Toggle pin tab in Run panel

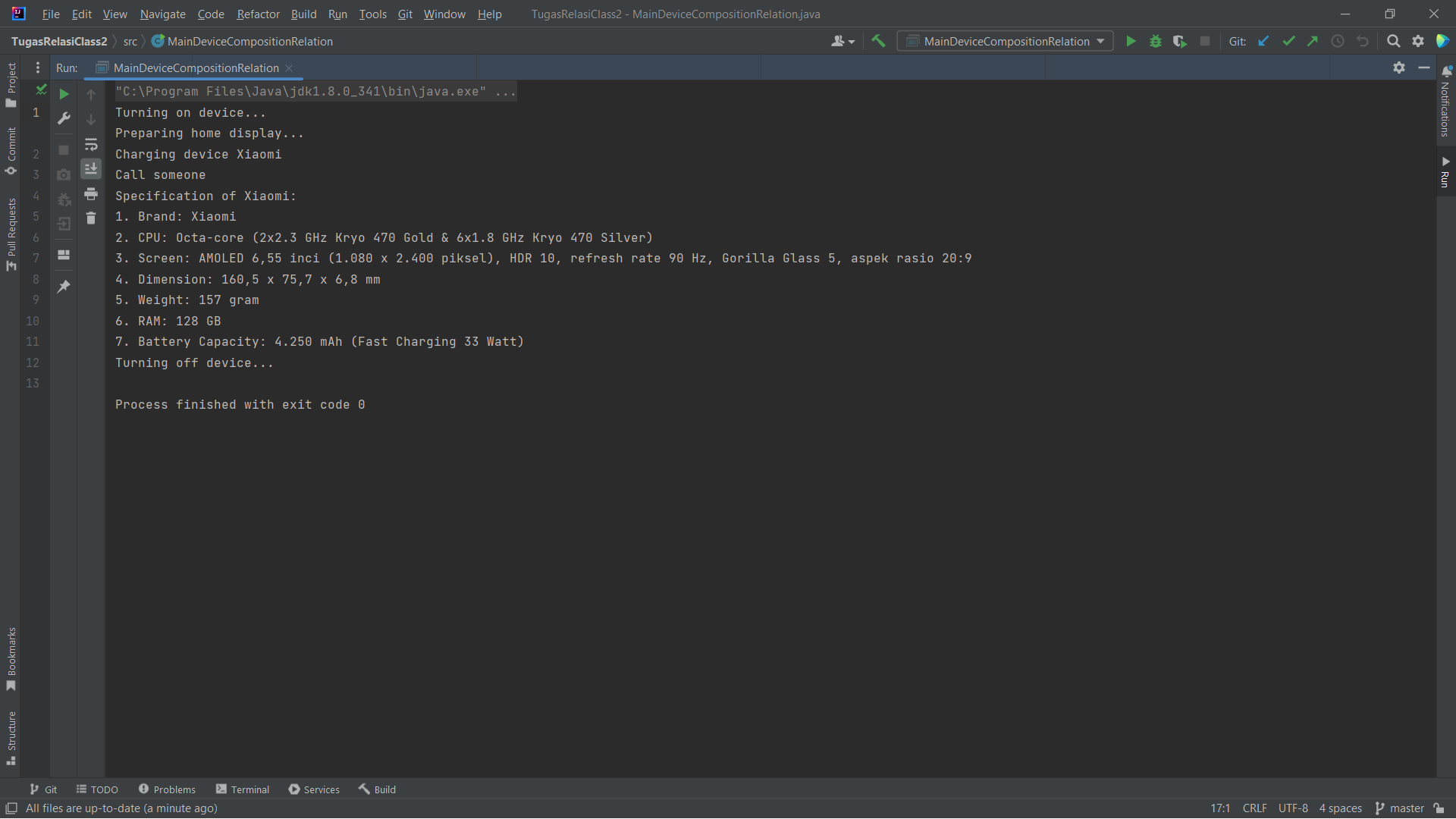tap(64, 287)
